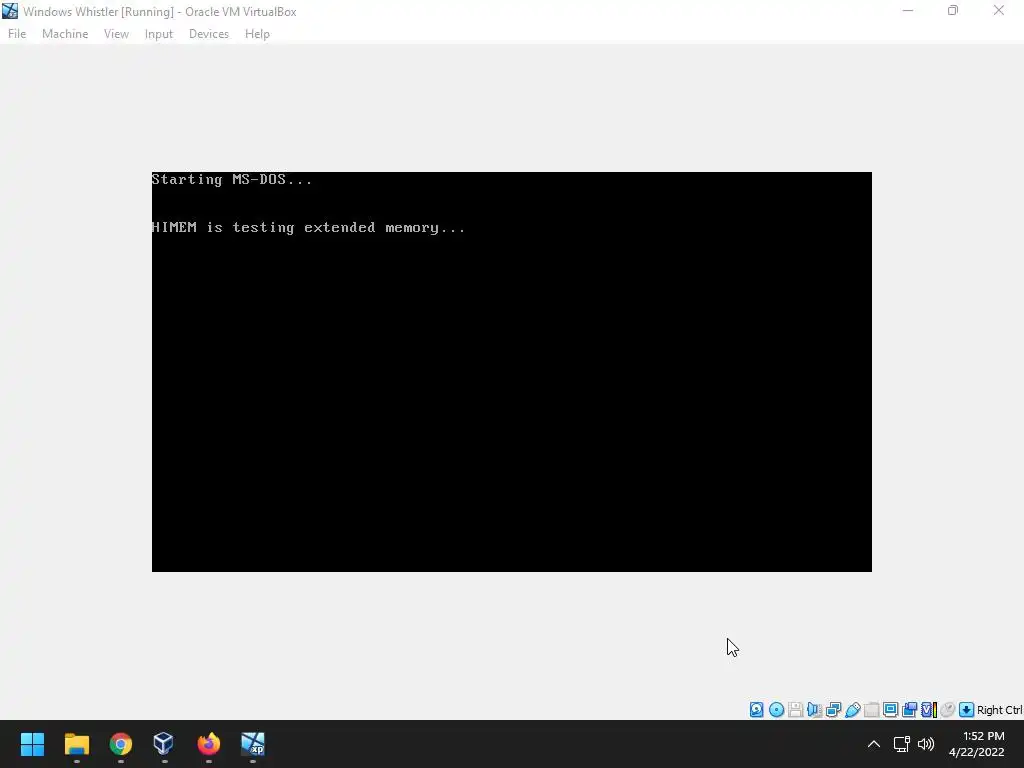This screenshot has height=768, width=1024.
Task: Select the running XP VM taskbar icon
Action: (253, 744)
